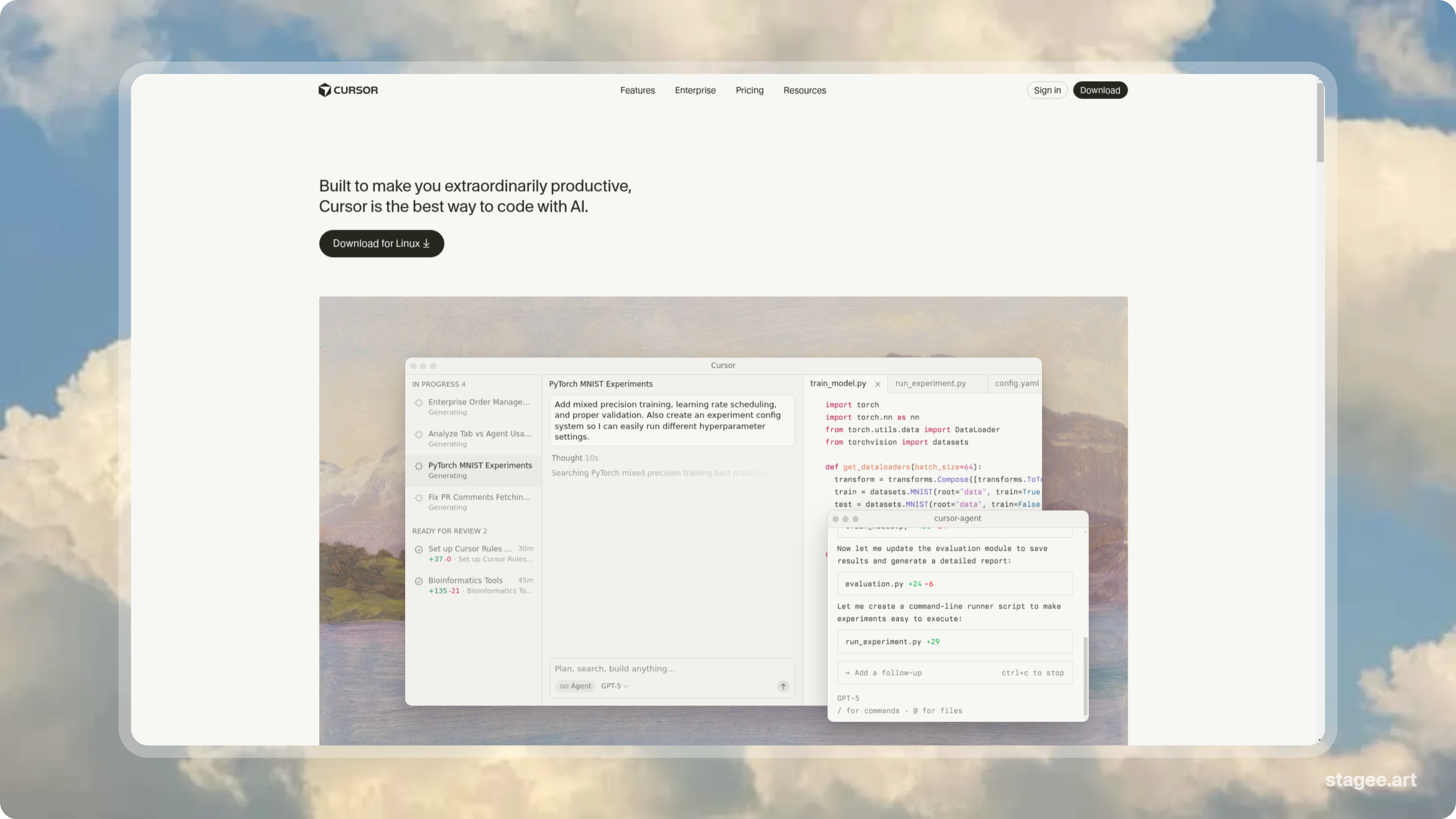Image resolution: width=1456 pixels, height=819 pixels.
Task: Click send arrow icon in chat input
Action: pyautogui.click(x=783, y=686)
